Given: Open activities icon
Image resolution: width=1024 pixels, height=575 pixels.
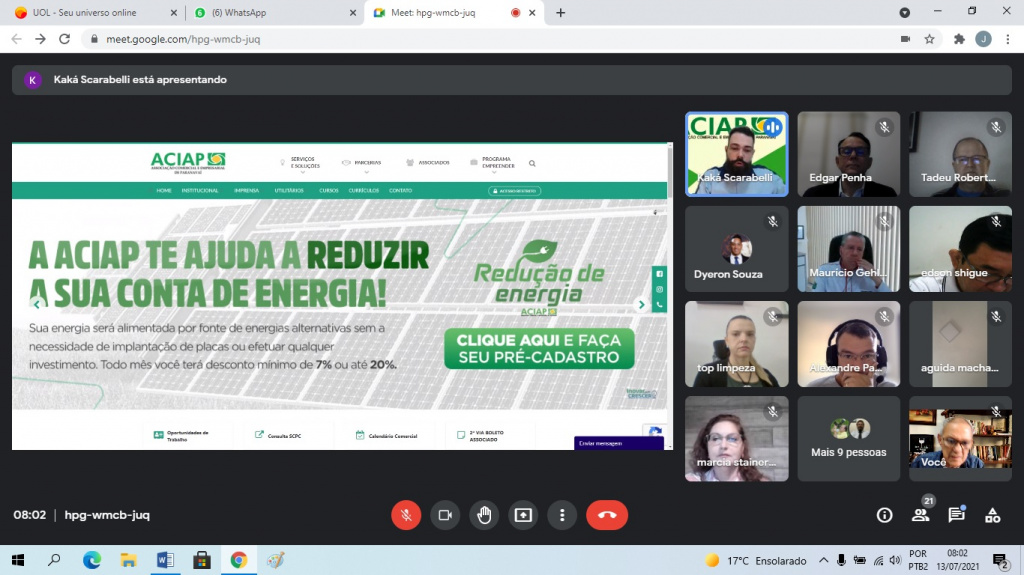Looking at the screenshot, I should [x=993, y=516].
